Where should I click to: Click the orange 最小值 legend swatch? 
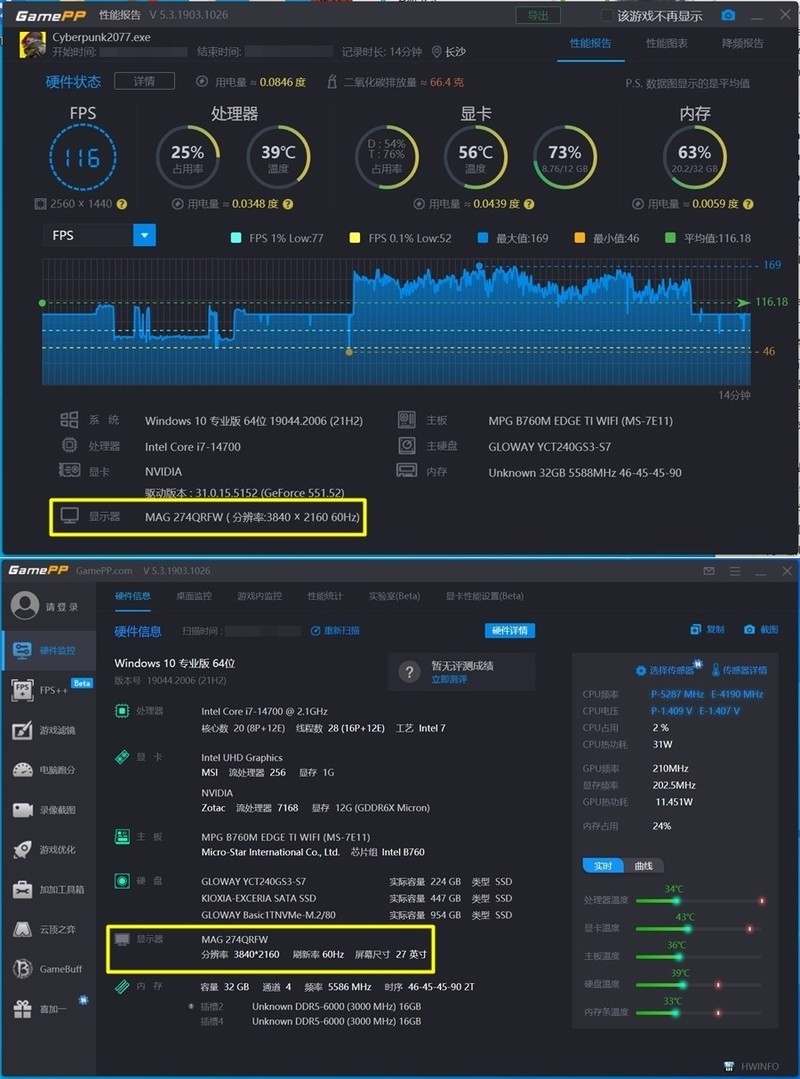580,238
